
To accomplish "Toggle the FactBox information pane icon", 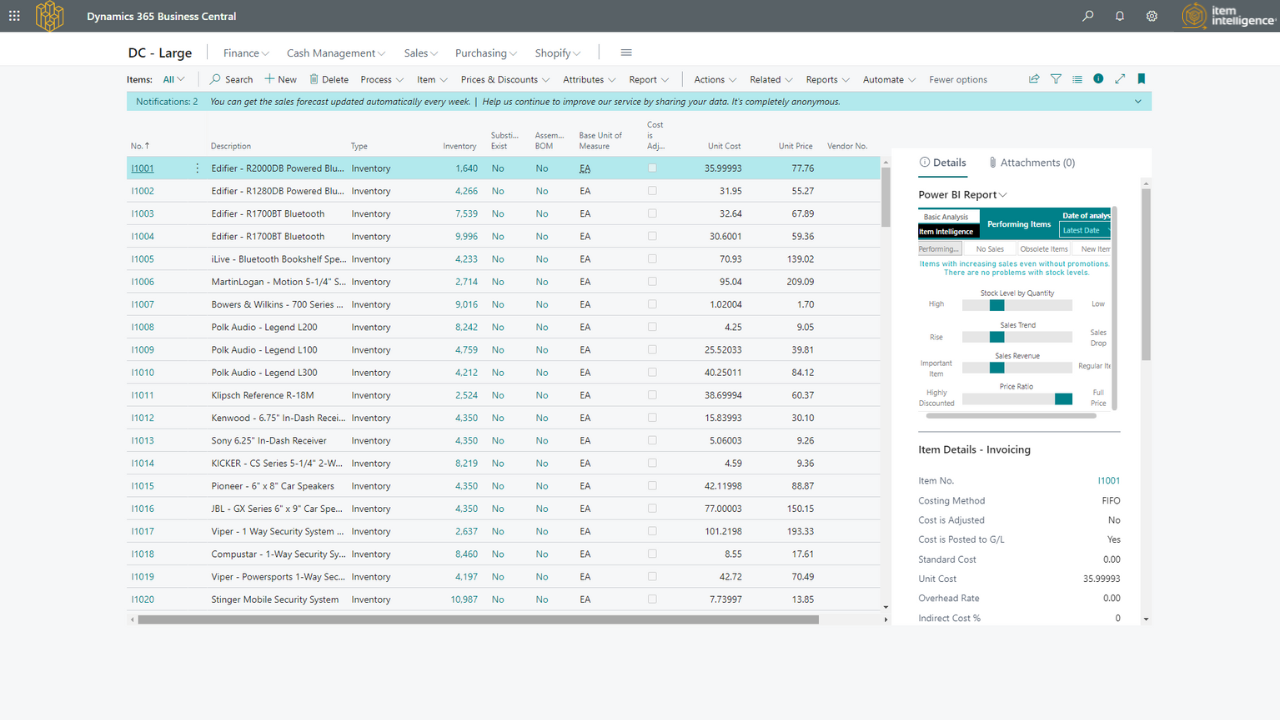I will pos(1098,79).
